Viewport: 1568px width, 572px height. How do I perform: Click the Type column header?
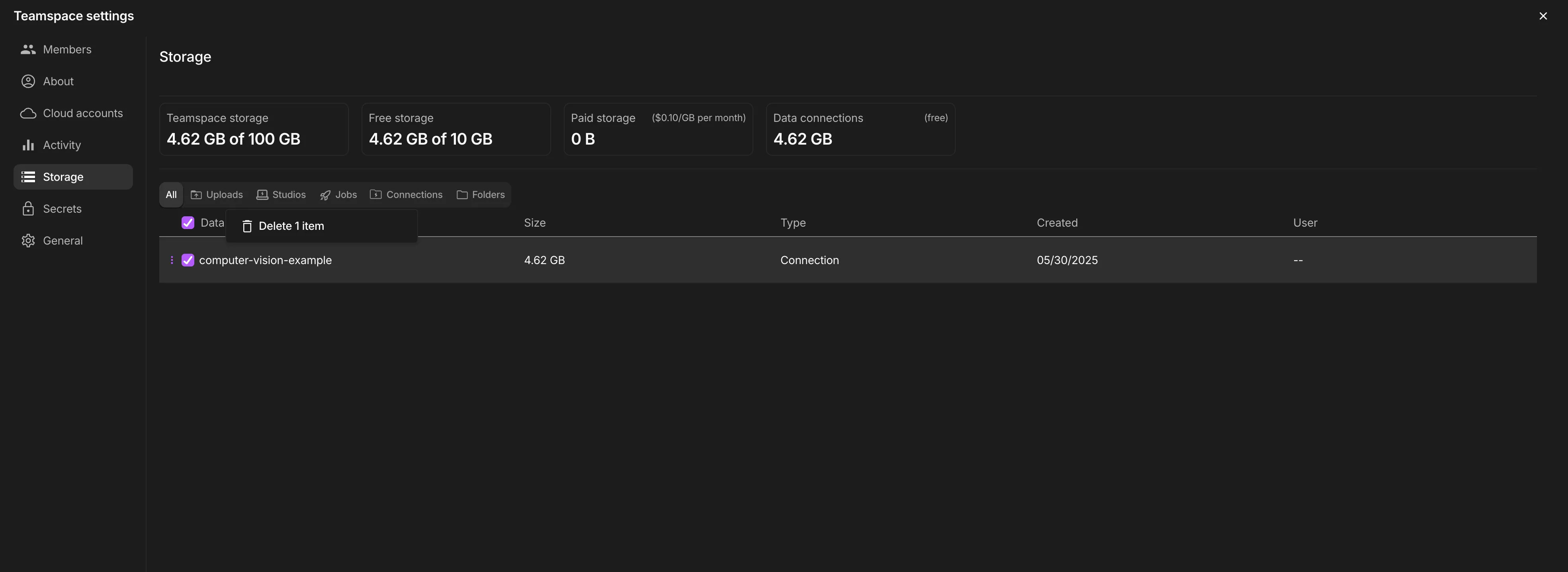(792, 223)
